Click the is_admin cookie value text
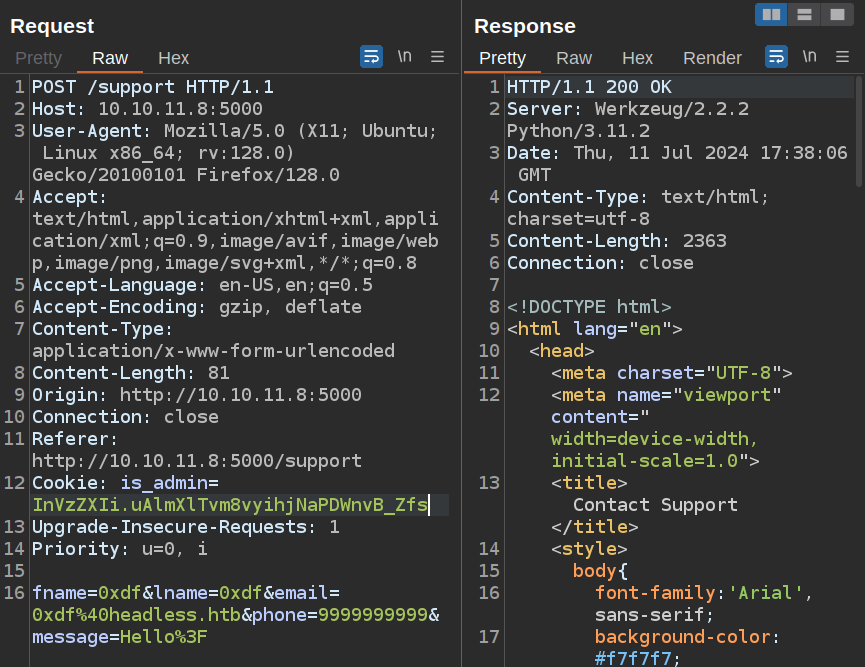865x667 pixels. coord(230,505)
